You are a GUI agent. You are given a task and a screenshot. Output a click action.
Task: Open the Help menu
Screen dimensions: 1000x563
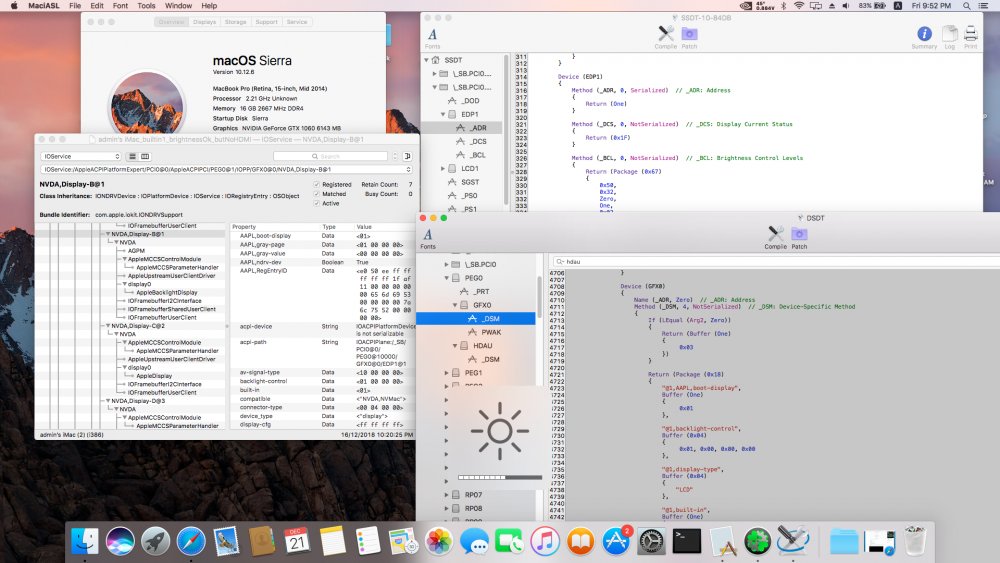209,6
